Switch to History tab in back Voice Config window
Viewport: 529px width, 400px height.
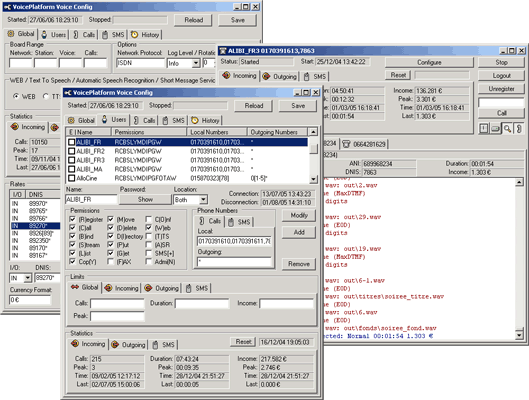pyautogui.click(x=145, y=34)
